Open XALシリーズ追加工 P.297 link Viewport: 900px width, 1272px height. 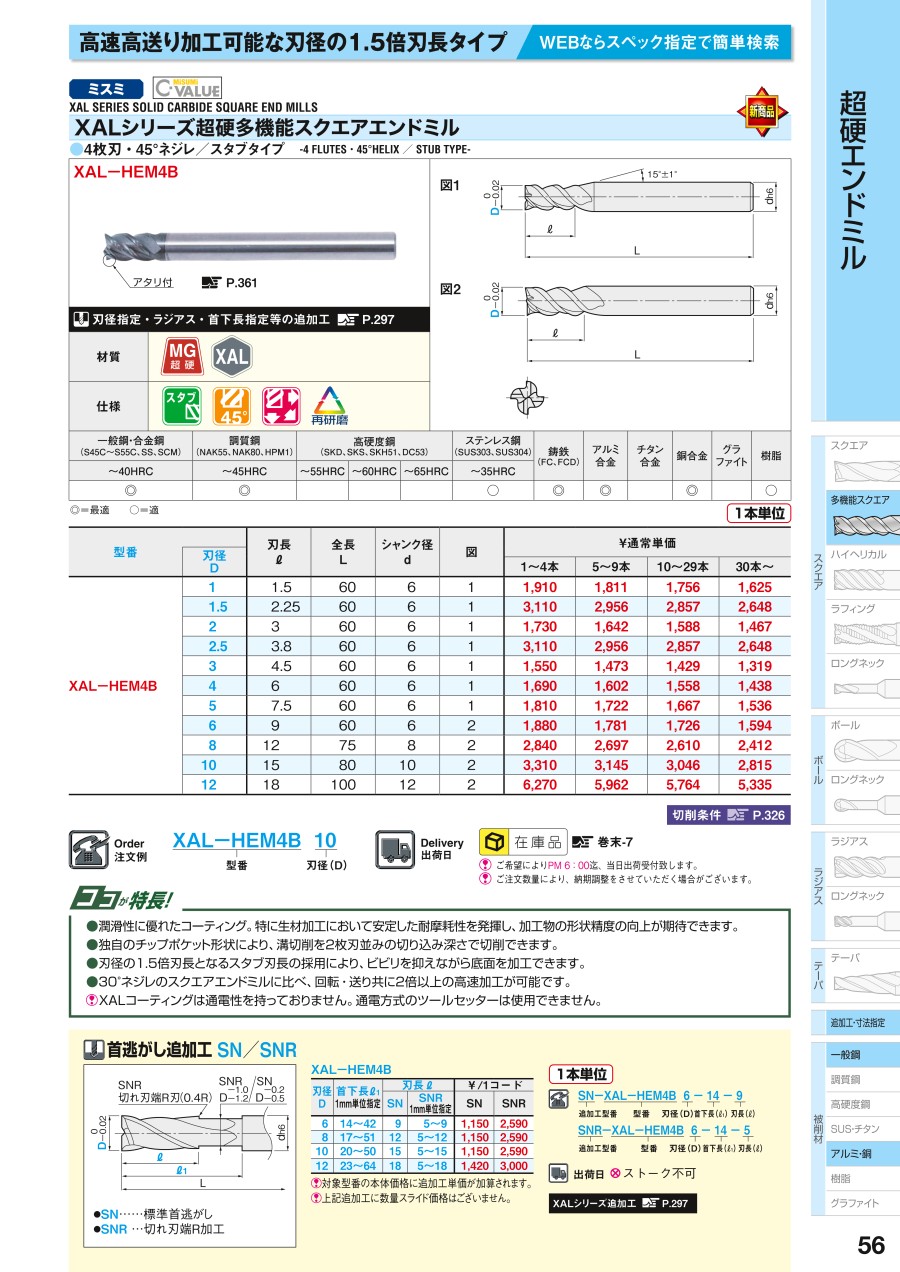[621, 1204]
